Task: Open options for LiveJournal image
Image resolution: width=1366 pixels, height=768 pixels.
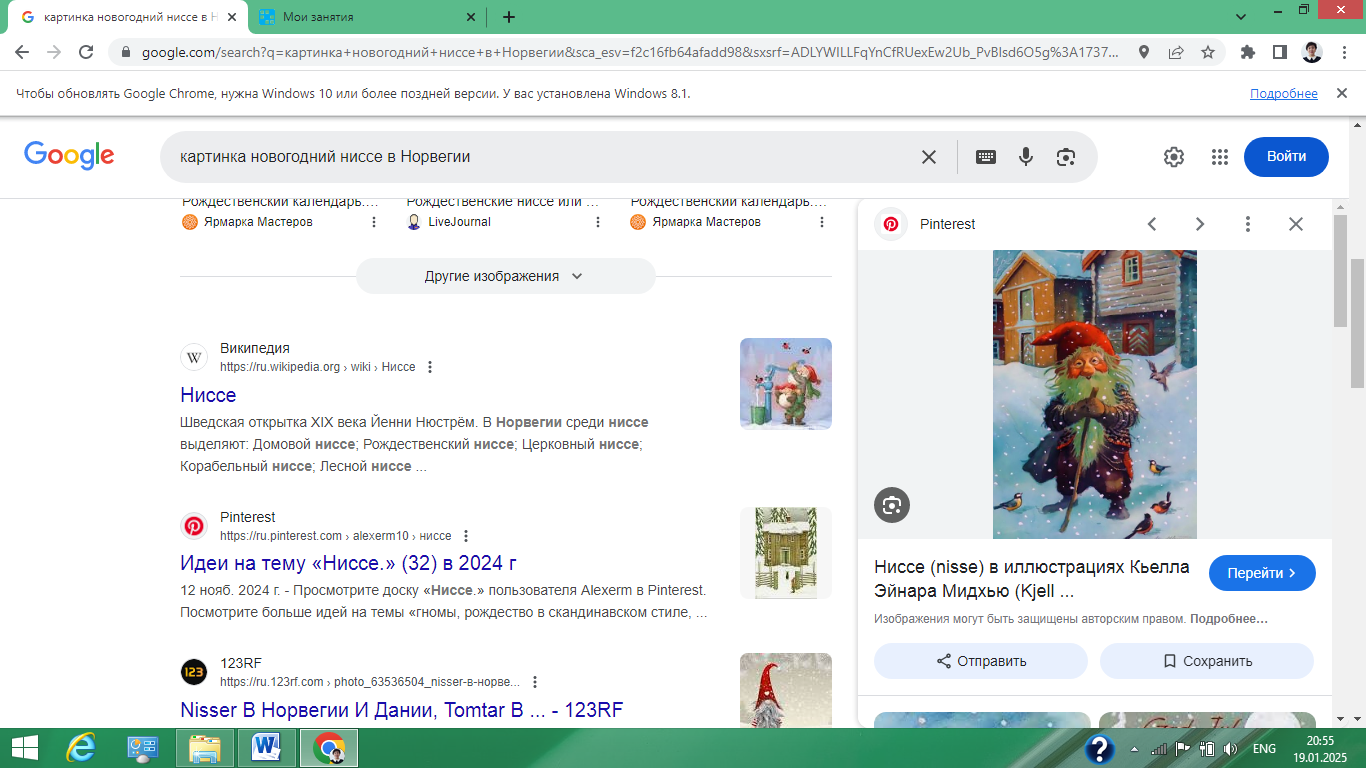Action: click(598, 222)
